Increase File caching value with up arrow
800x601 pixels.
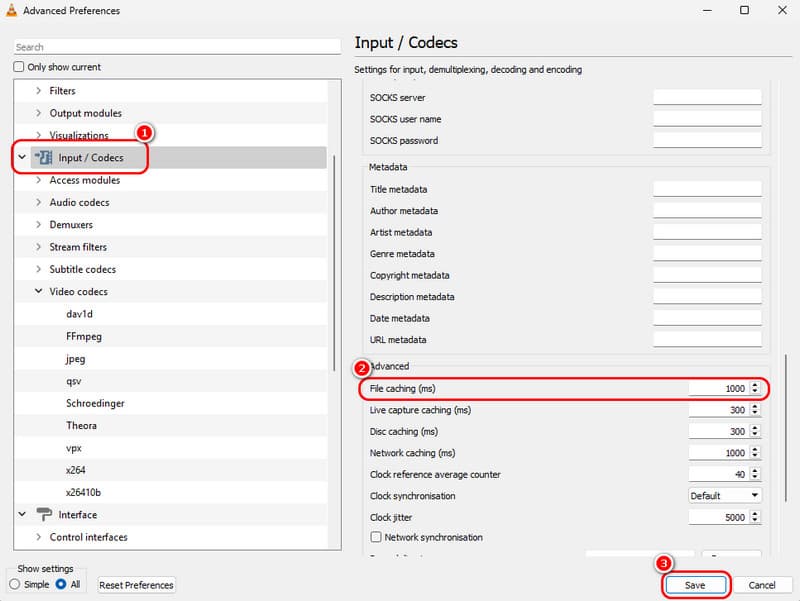pyautogui.click(x=755, y=384)
